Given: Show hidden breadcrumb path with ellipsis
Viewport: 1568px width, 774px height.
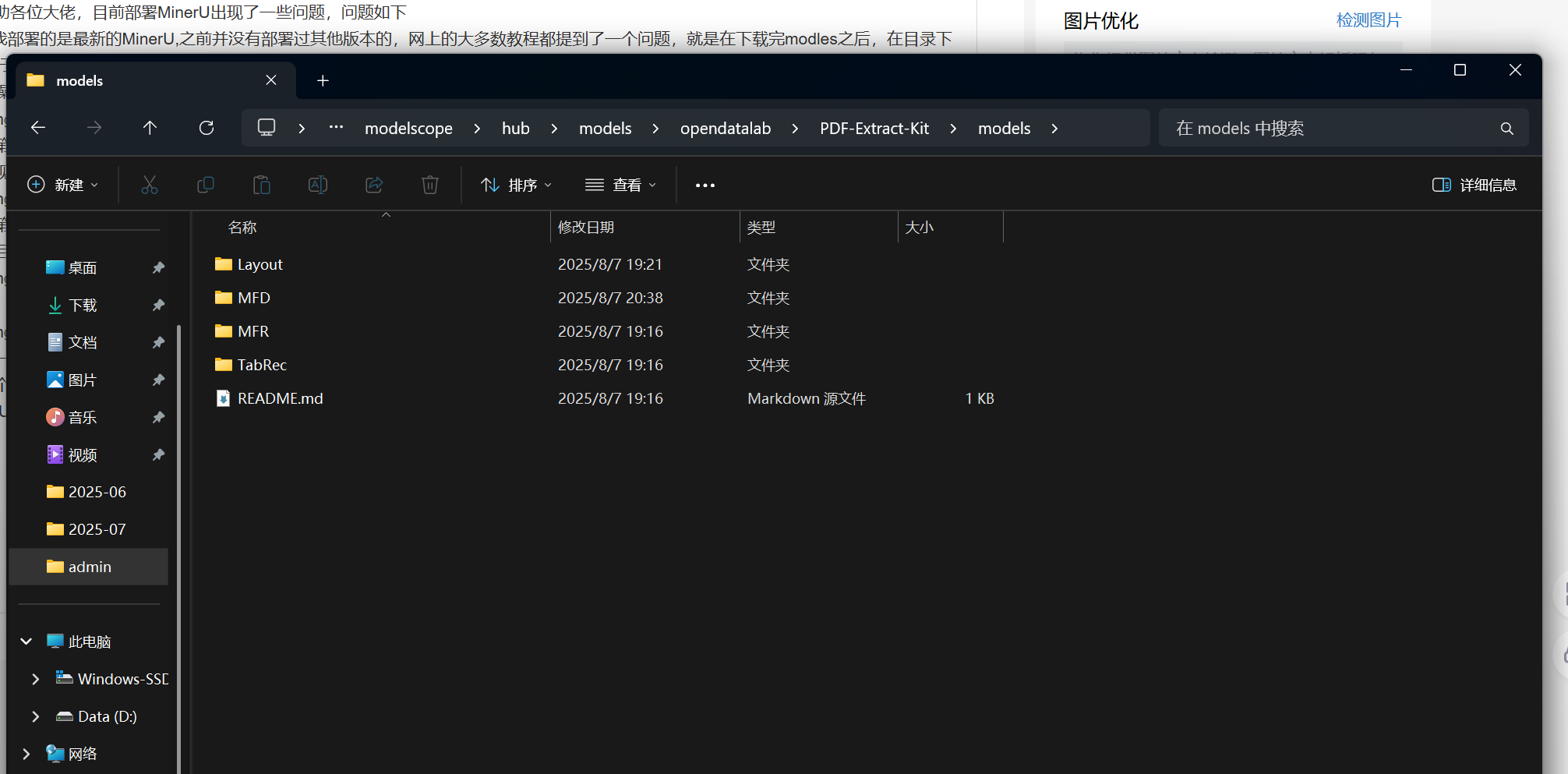Looking at the screenshot, I should 336,128.
